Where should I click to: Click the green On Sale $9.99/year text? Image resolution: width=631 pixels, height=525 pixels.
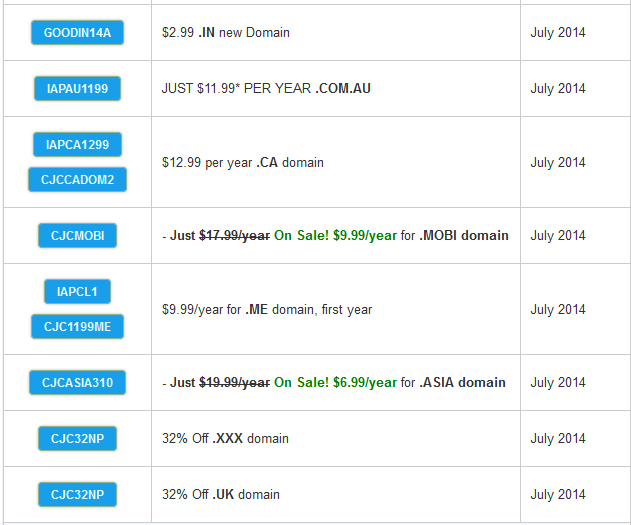[x=335, y=235]
